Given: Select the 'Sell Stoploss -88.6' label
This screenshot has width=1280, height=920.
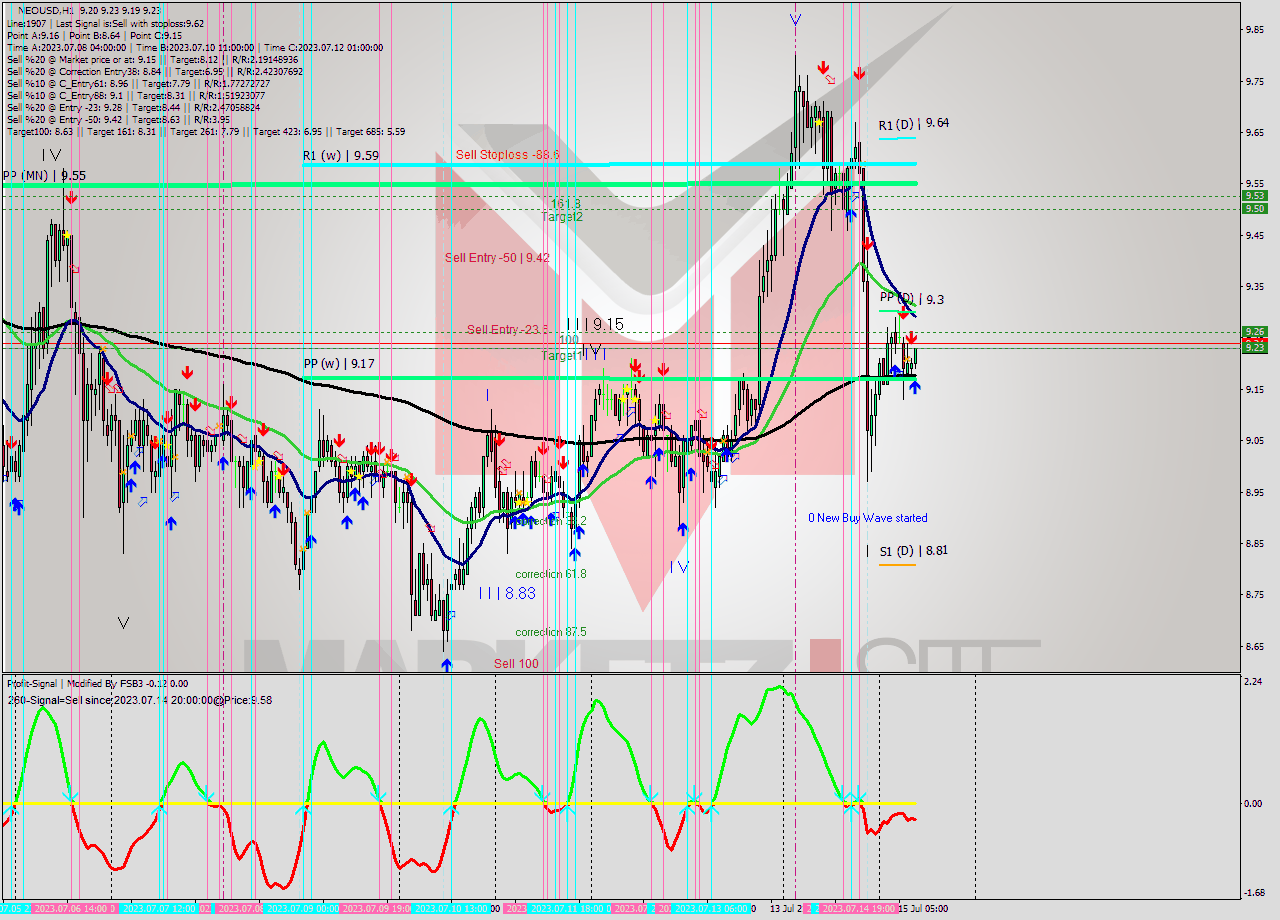Looking at the screenshot, I should coord(507,154).
